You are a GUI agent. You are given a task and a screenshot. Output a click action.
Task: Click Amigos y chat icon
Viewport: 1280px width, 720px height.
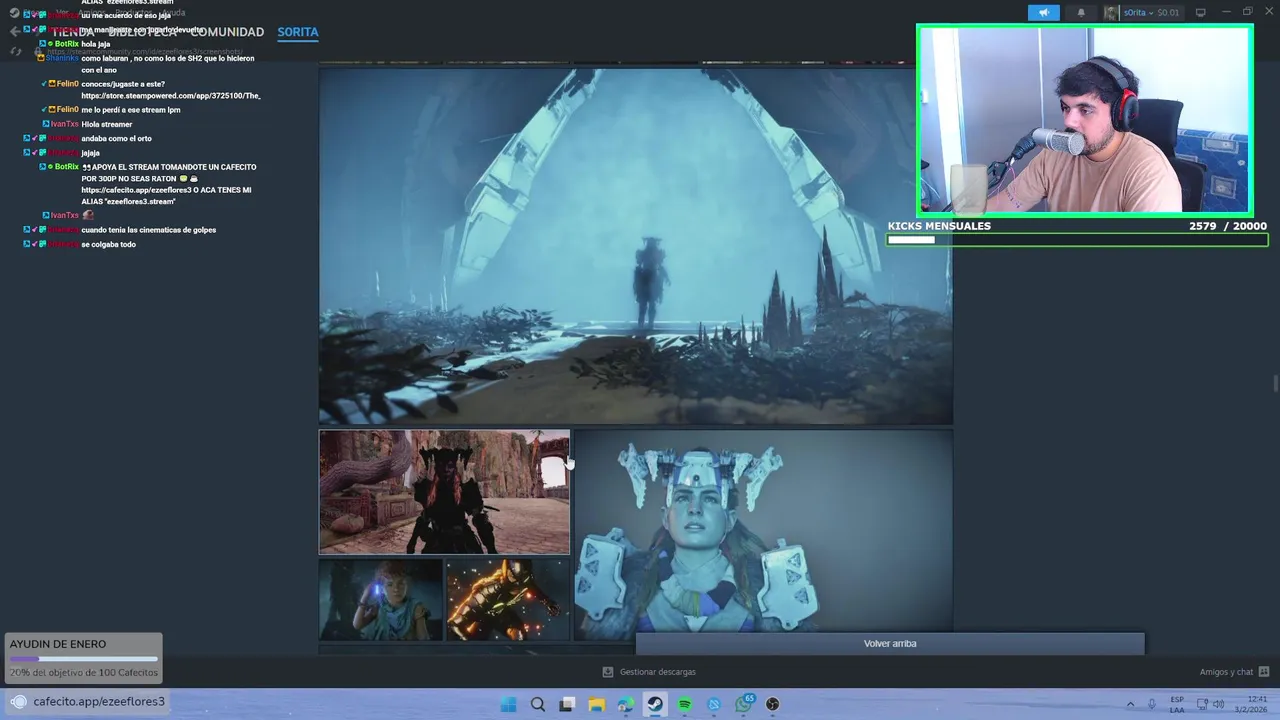tap(1264, 672)
